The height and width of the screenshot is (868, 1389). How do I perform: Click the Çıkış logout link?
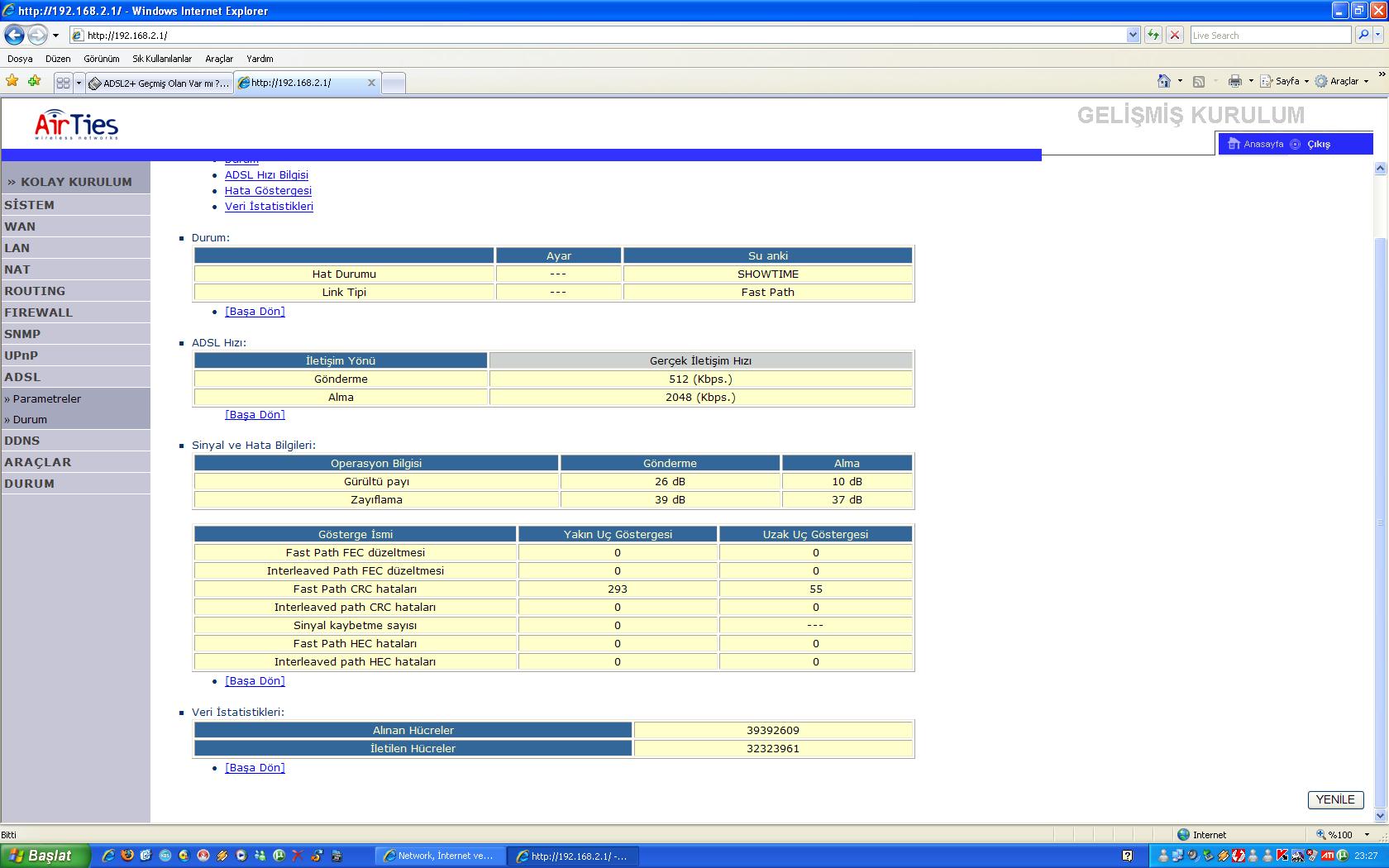1319,144
